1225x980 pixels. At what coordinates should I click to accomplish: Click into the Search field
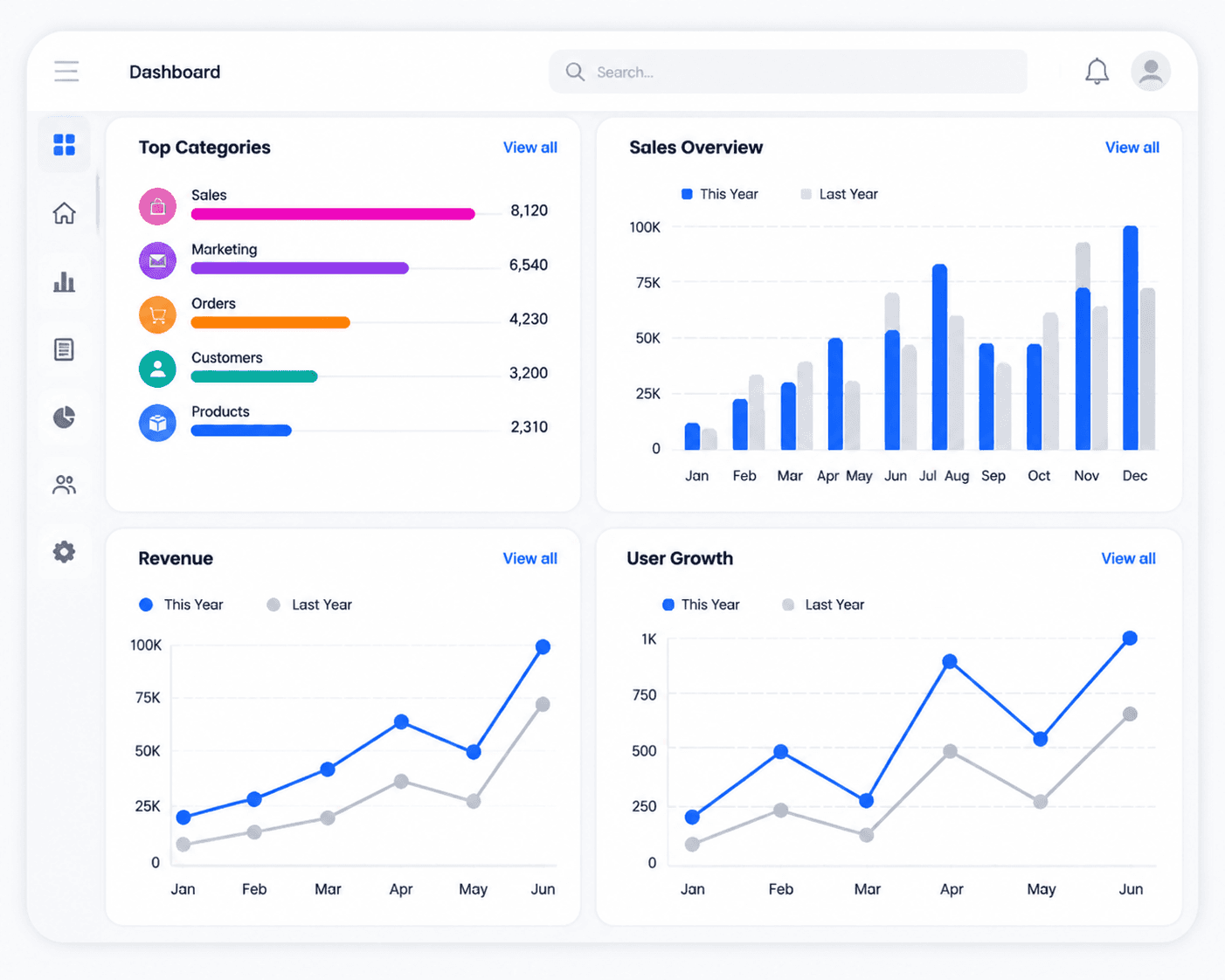coord(788,72)
